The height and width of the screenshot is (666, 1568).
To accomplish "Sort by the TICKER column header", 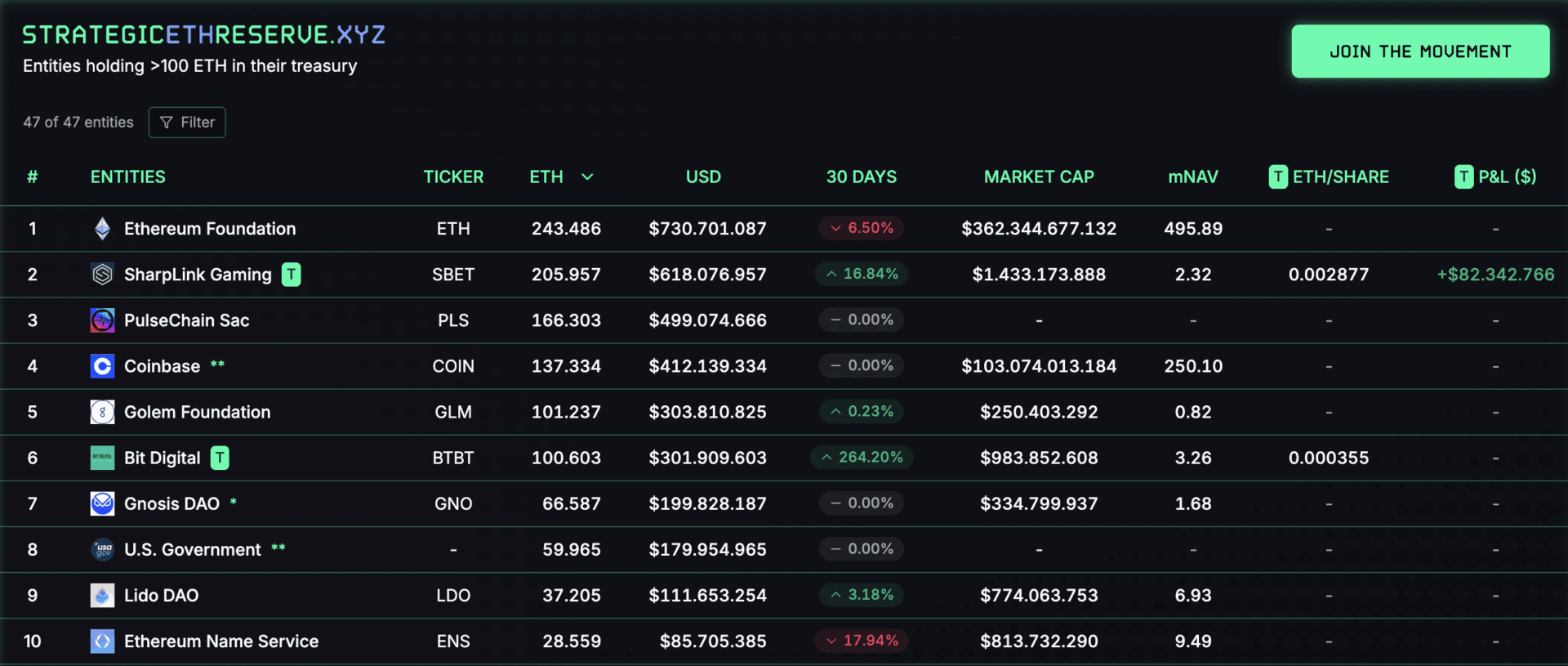I will pyautogui.click(x=453, y=177).
